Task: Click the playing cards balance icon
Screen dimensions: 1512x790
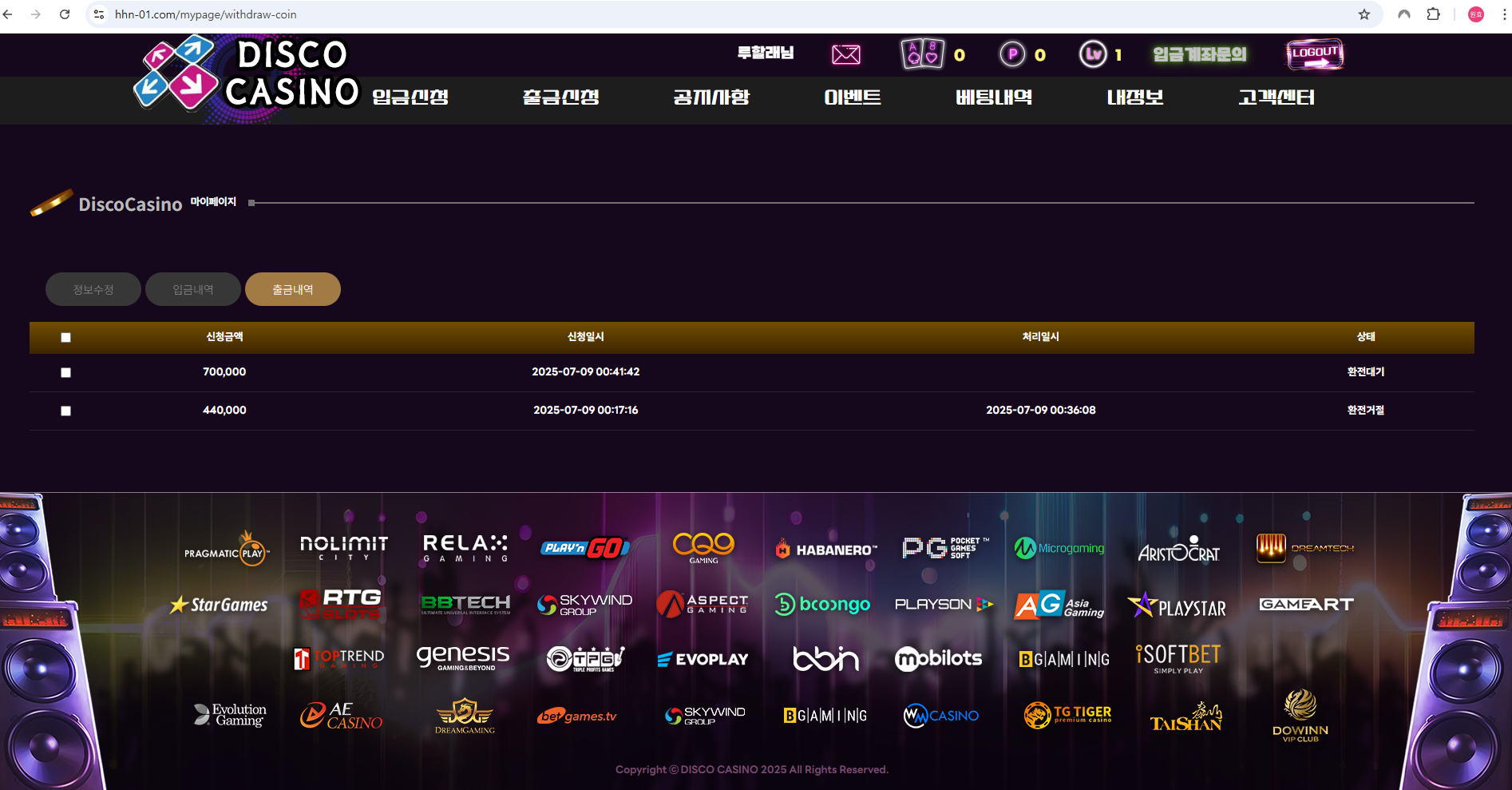Action: 922,54
